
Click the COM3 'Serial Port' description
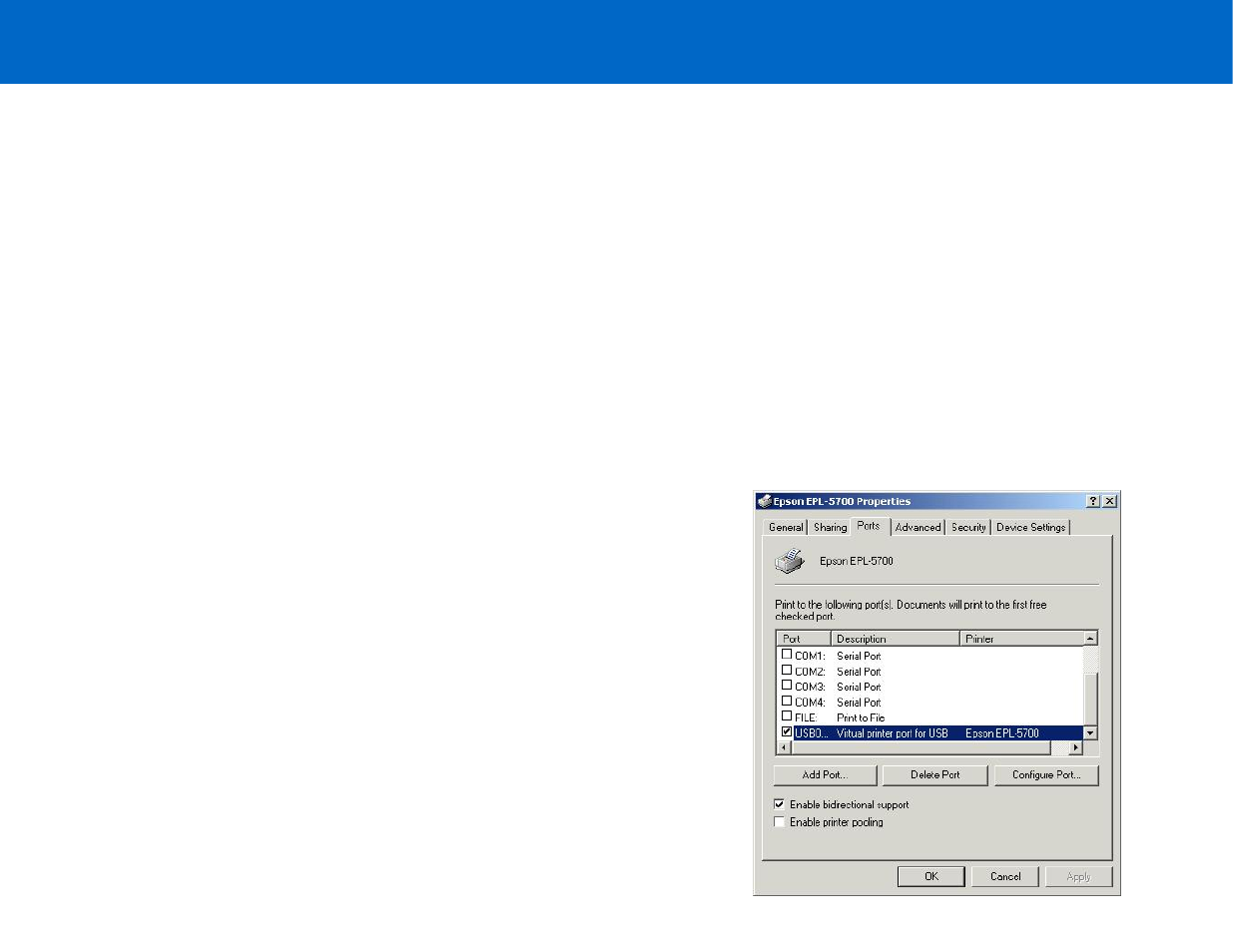click(859, 687)
